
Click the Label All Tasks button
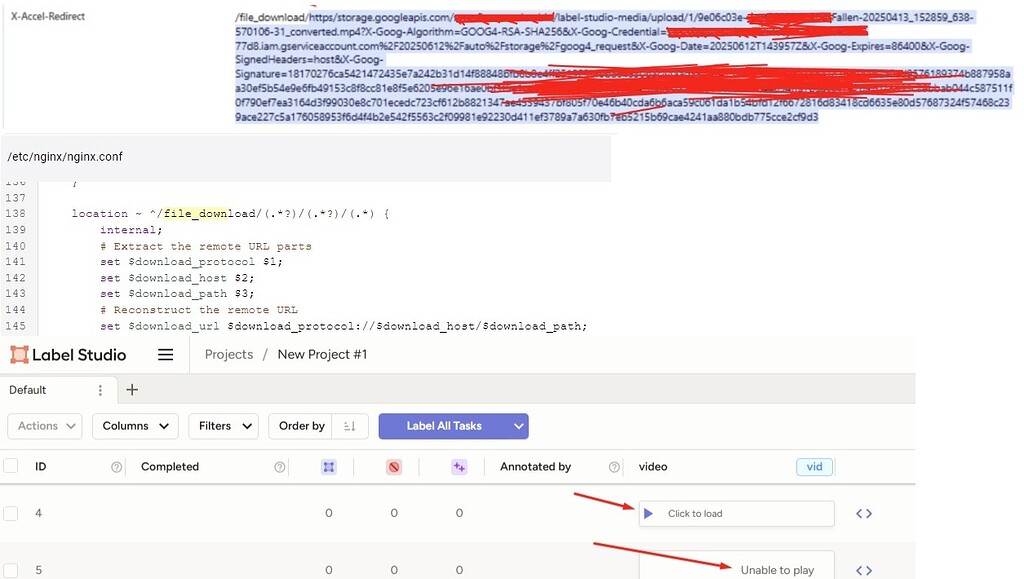[x=444, y=425]
